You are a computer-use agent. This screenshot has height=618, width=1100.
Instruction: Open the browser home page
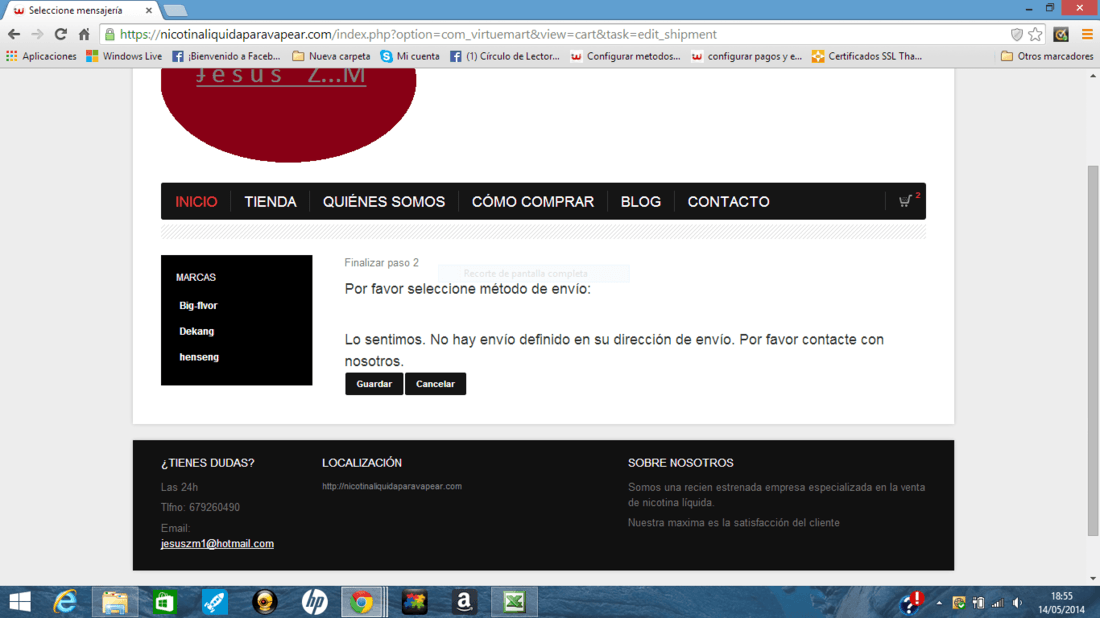pyautogui.click(x=84, y=34)
